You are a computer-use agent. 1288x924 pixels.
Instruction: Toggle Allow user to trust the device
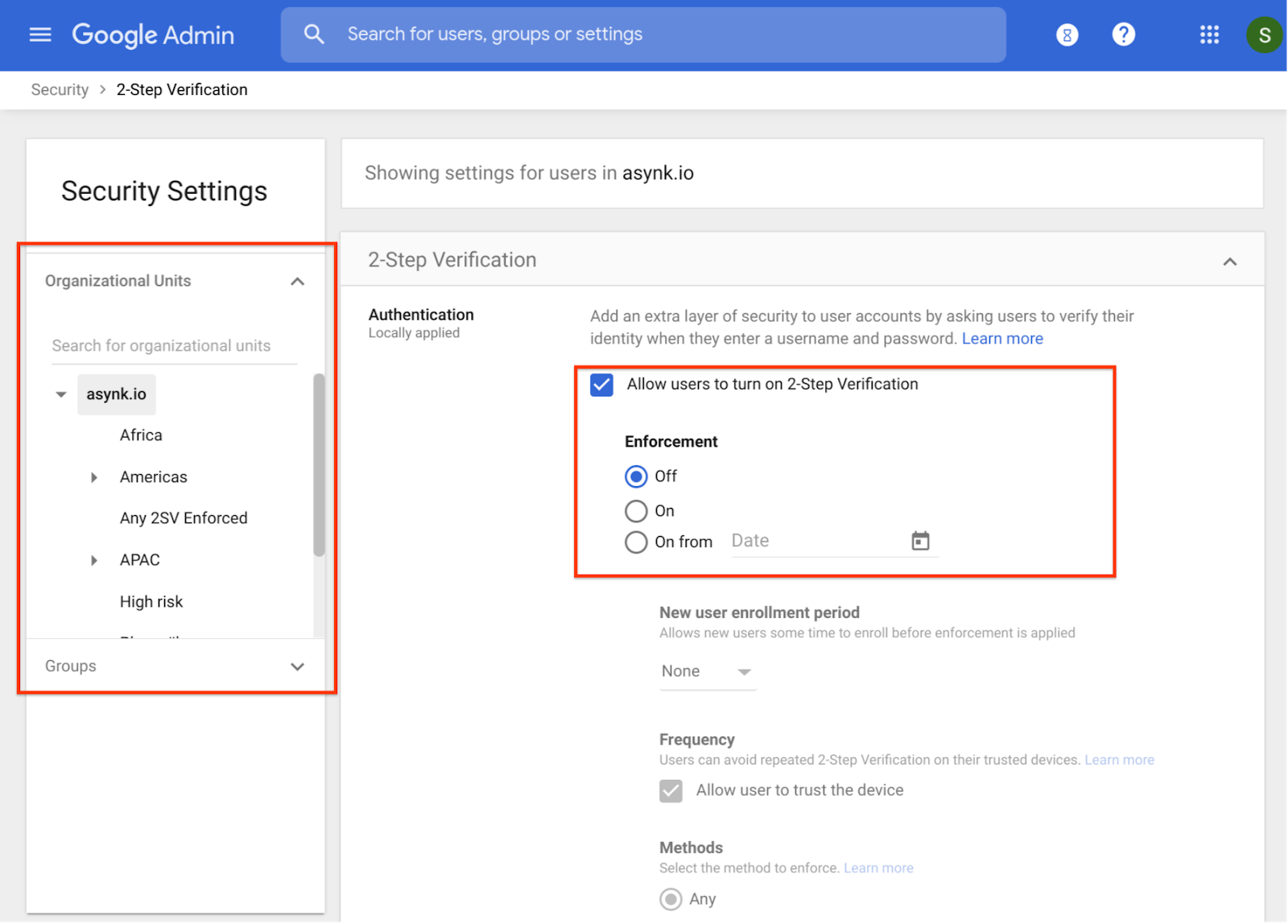(671, 790)
